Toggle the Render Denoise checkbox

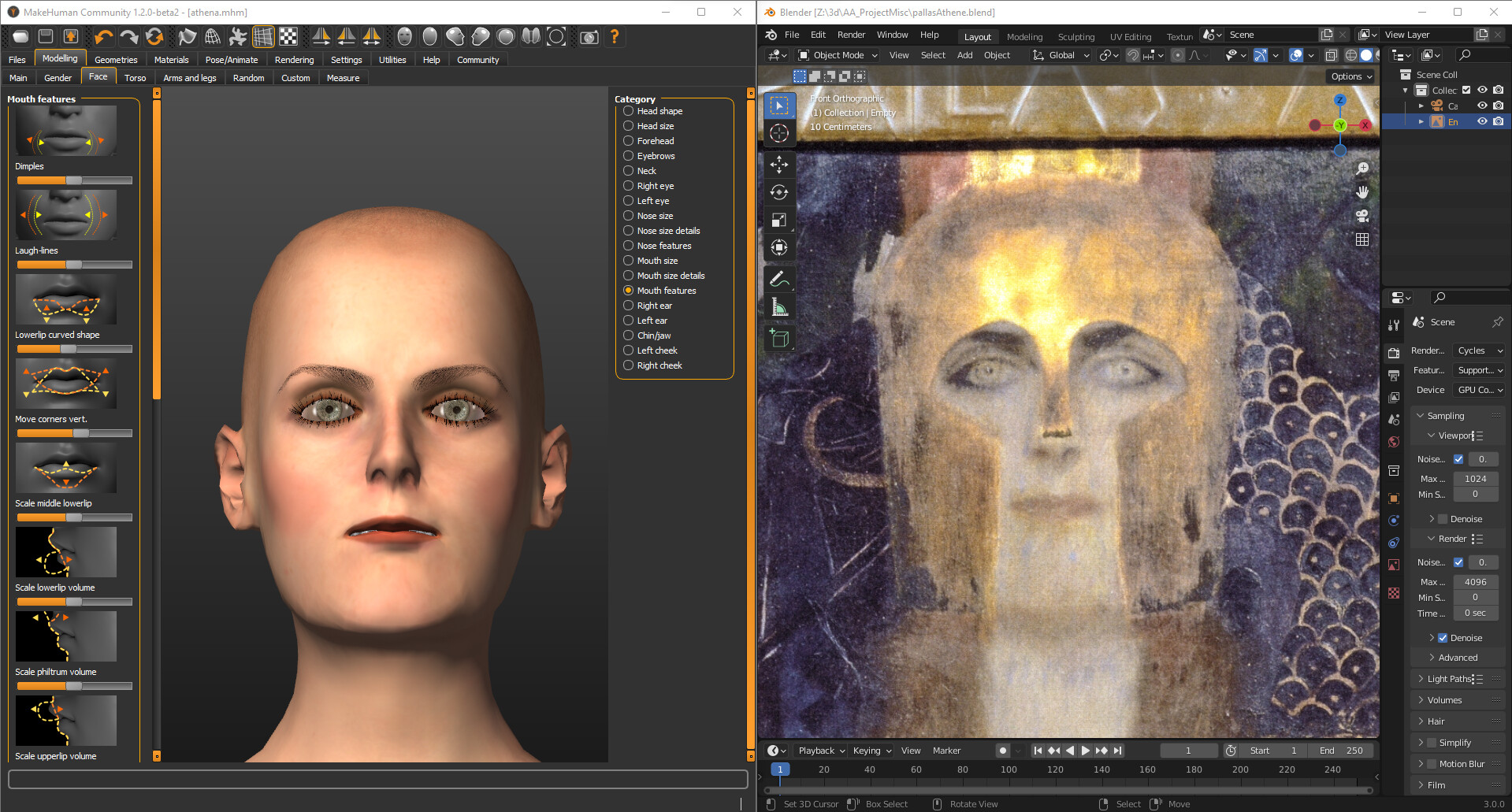1443,638
